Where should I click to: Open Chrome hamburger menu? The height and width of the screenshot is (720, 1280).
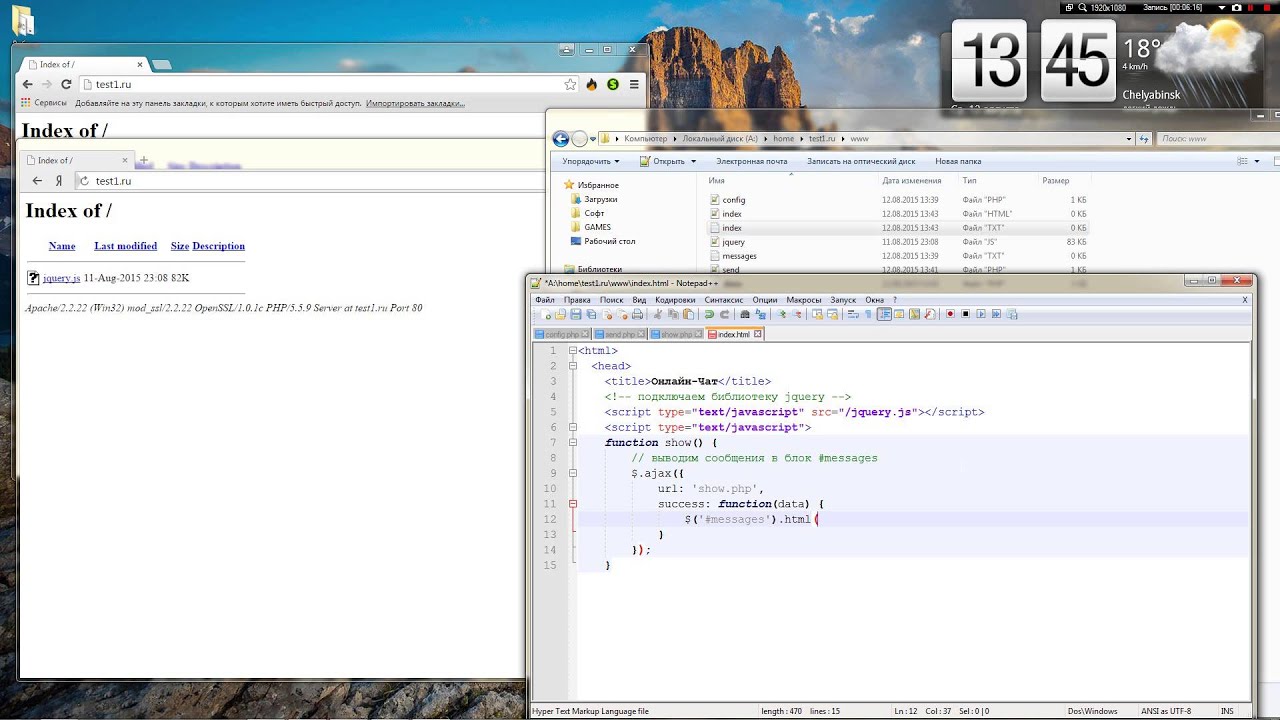click(635, 85)
